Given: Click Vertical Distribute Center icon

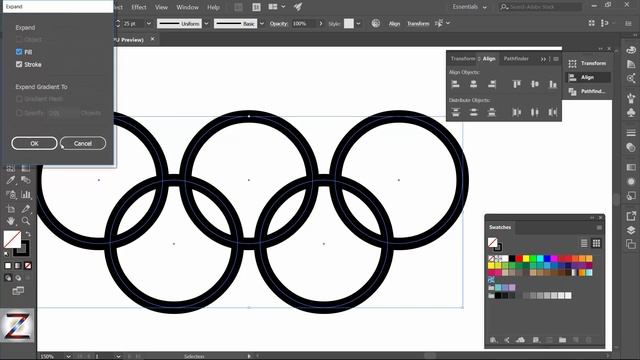Looking at the screenshot, I should tap(473, 112).
